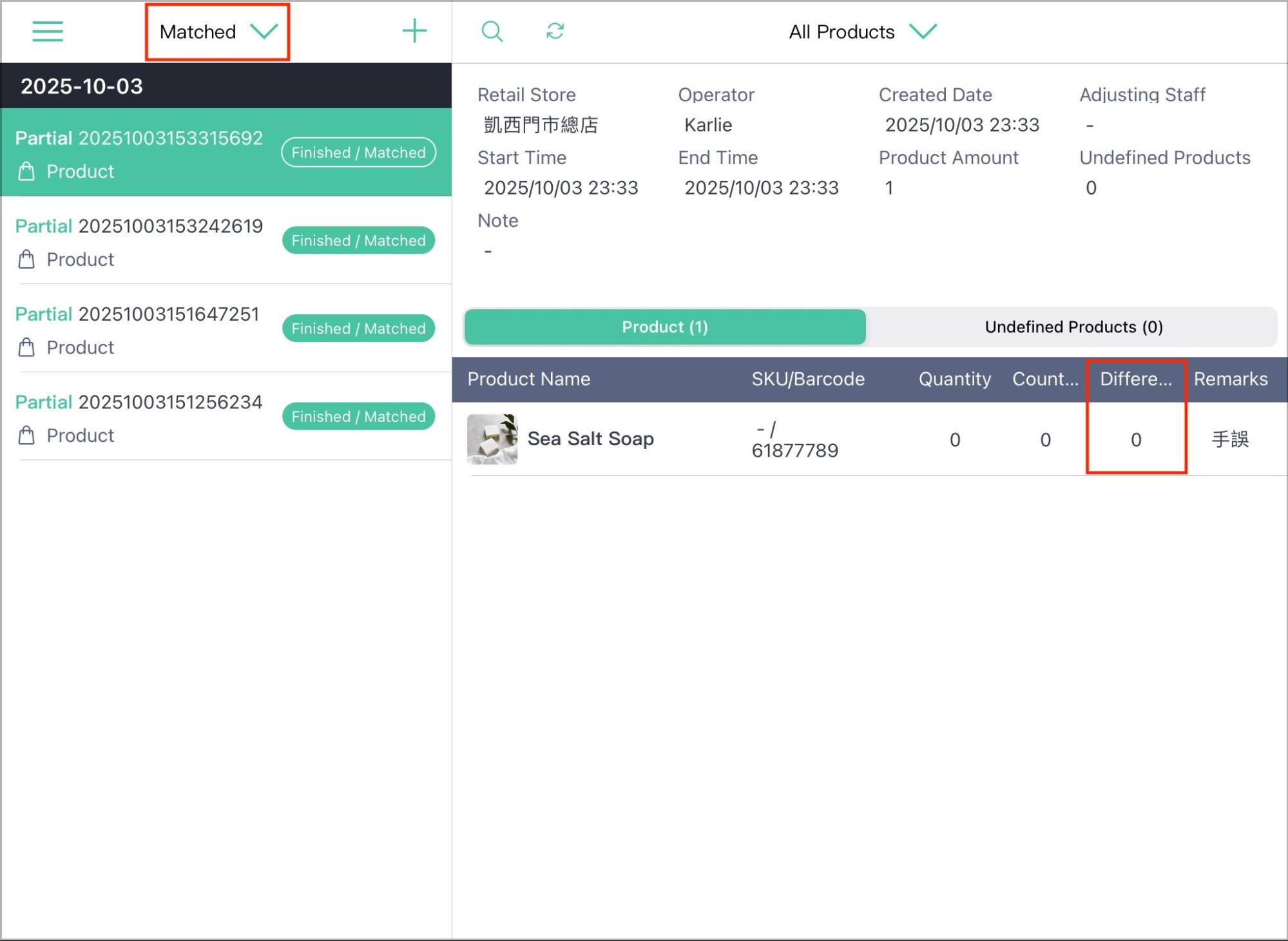Click barcode 61877789
Viewport: 1288px width, 941px height.
pyautogui.click(x=795, y=450)
